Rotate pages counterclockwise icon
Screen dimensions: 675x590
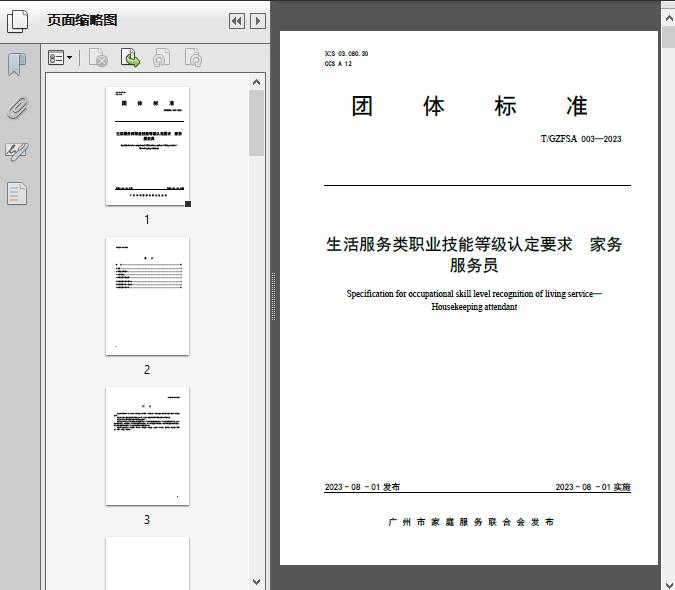[161, 59]
